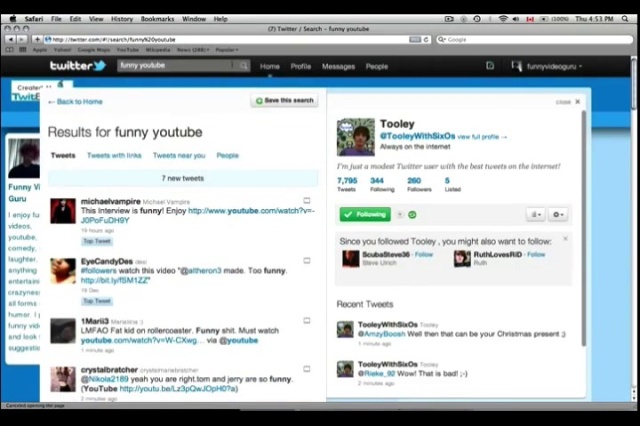This screenshot has height=426, width=640.
Task: Load the 7 new tweets bar
Action: [183, 178]
